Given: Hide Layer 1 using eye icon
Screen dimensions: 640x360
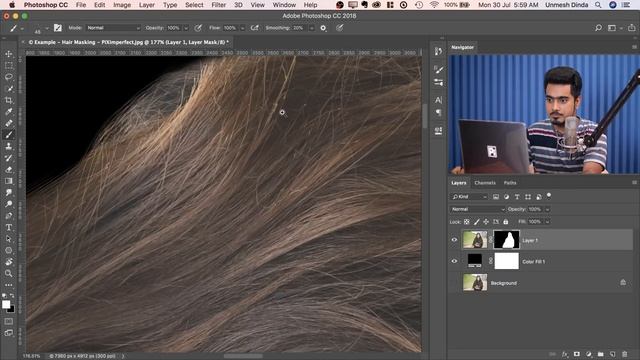Looking at the screenshot, I should [454, 240].
